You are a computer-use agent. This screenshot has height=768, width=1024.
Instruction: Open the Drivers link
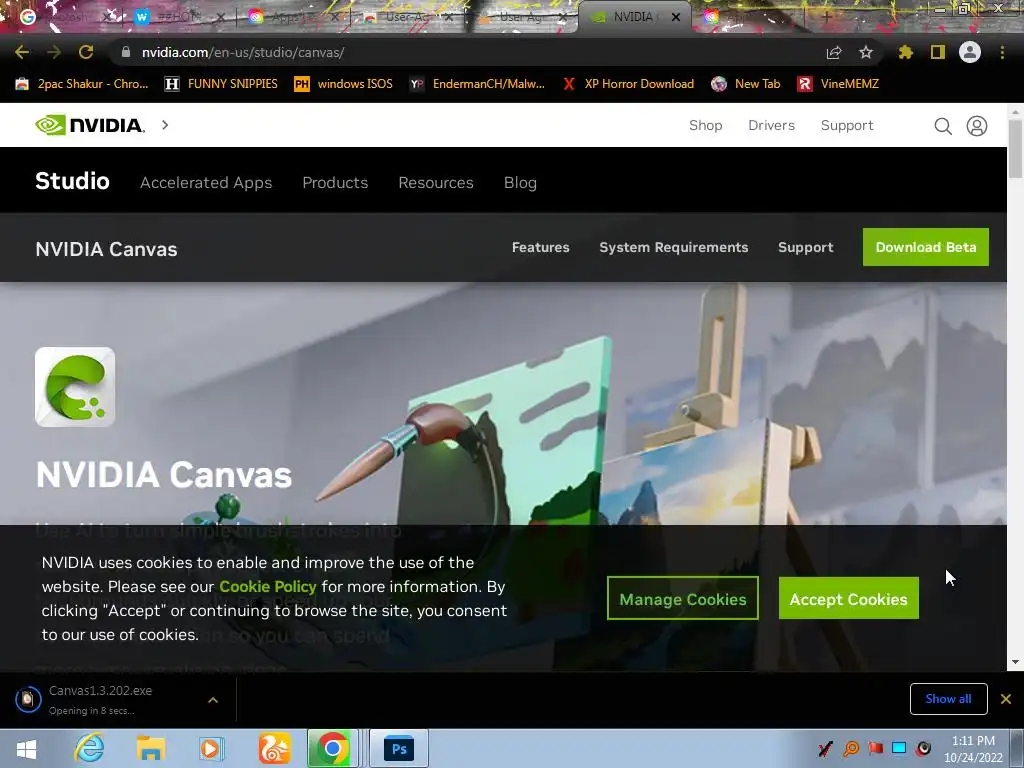click(771, 125)
